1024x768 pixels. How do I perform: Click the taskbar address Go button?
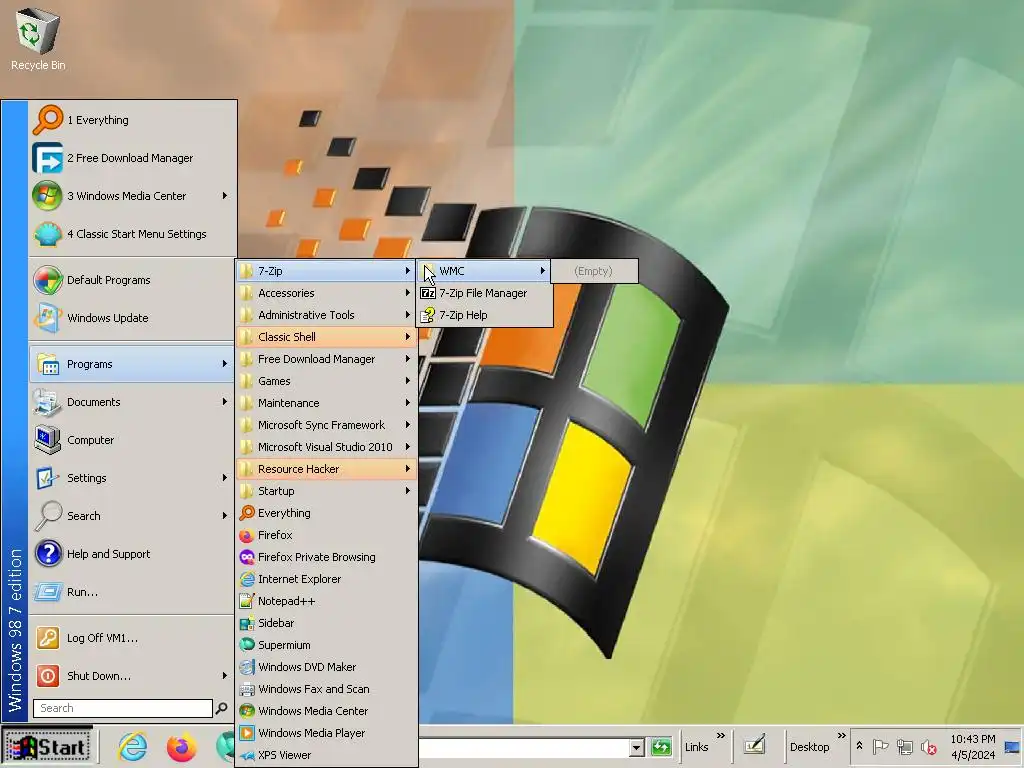pyautogui.click(x=661, y=746)
